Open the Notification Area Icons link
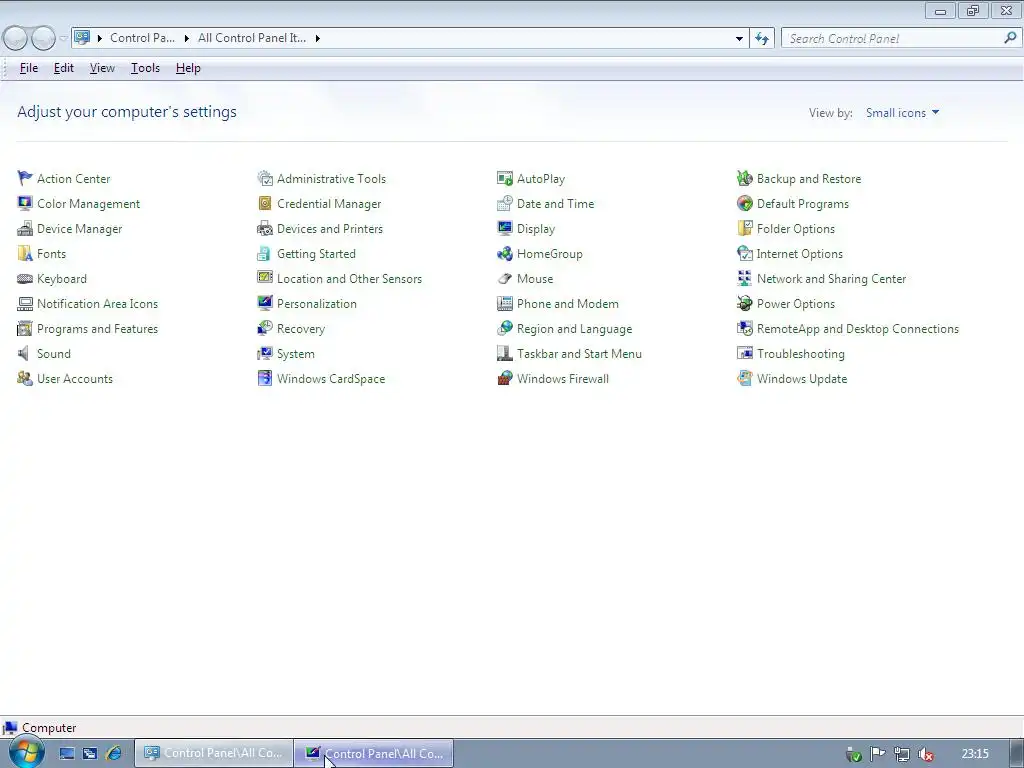Image resolution: width=1024 pixels, height=768 pixels. tap(97, 304)
